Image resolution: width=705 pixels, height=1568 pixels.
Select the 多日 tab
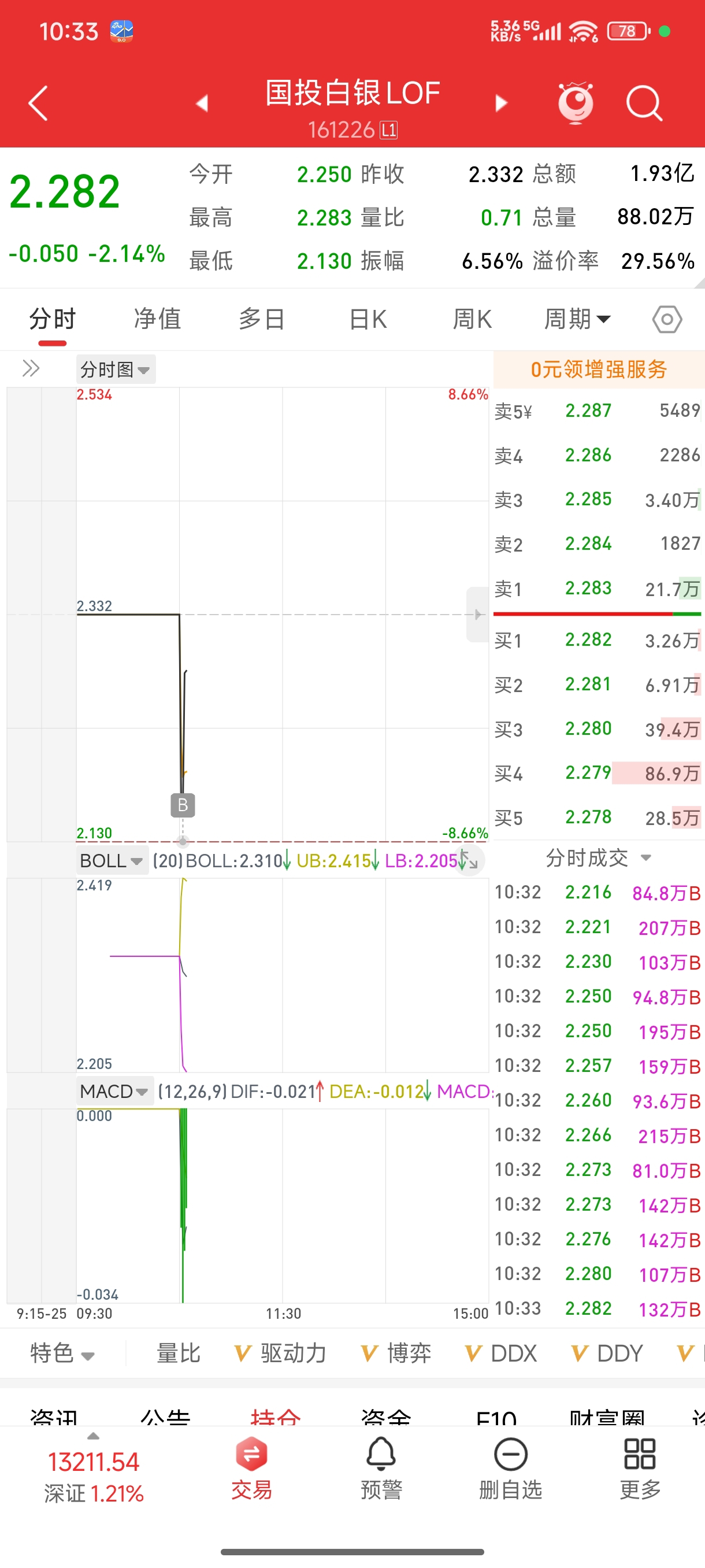click(262, 319)
